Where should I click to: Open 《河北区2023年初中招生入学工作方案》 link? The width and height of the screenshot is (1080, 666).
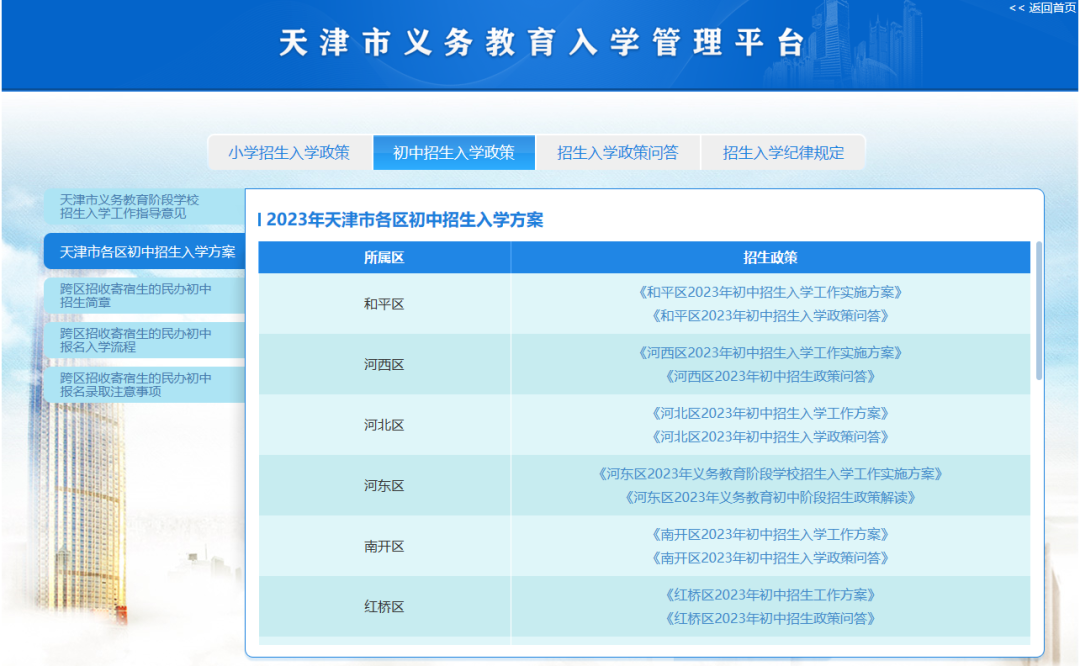tap(770, 413)
